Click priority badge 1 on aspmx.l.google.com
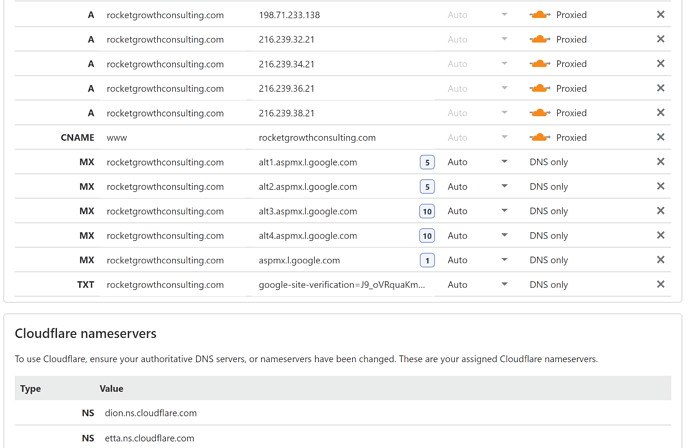689x448 pixels. click(427, 260)
